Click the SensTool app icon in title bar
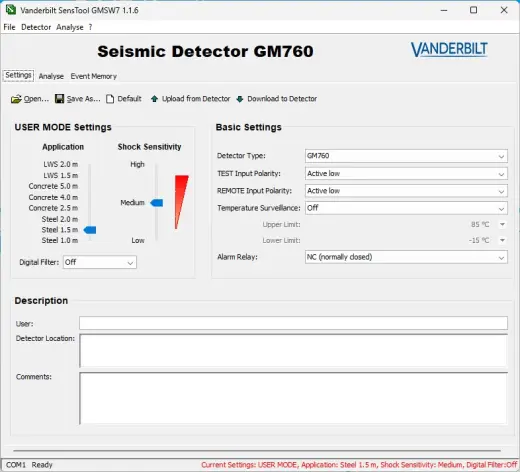 11,10
